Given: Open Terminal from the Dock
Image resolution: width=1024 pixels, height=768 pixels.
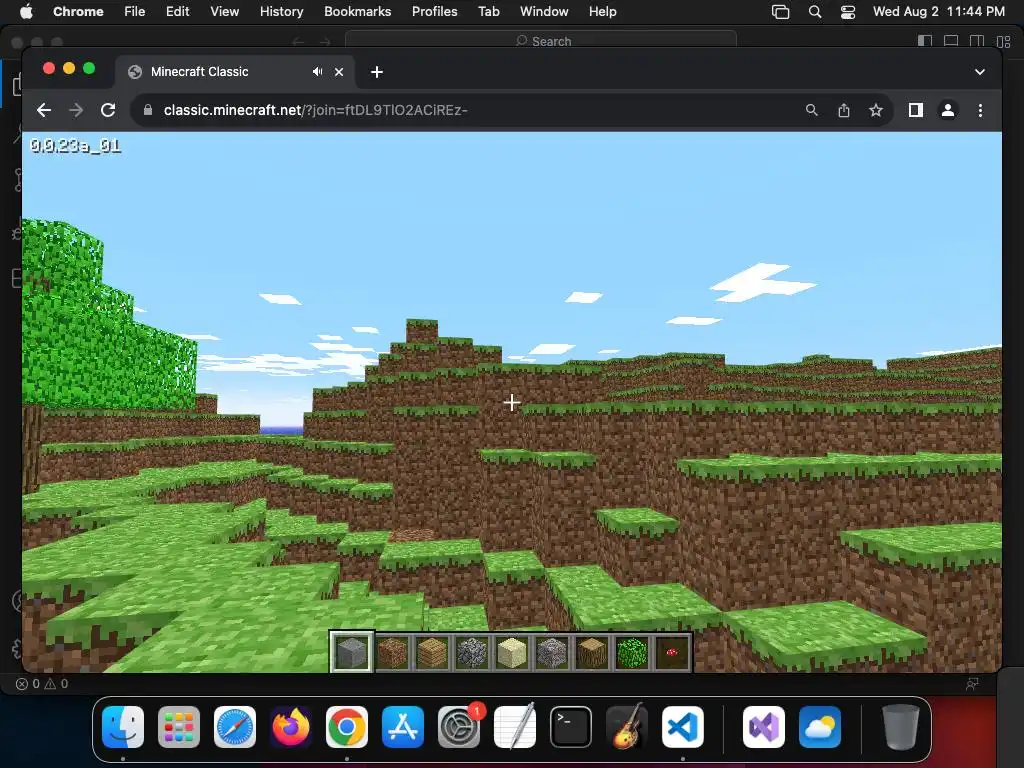Looking at the screenshot, I should click(571, 727).
